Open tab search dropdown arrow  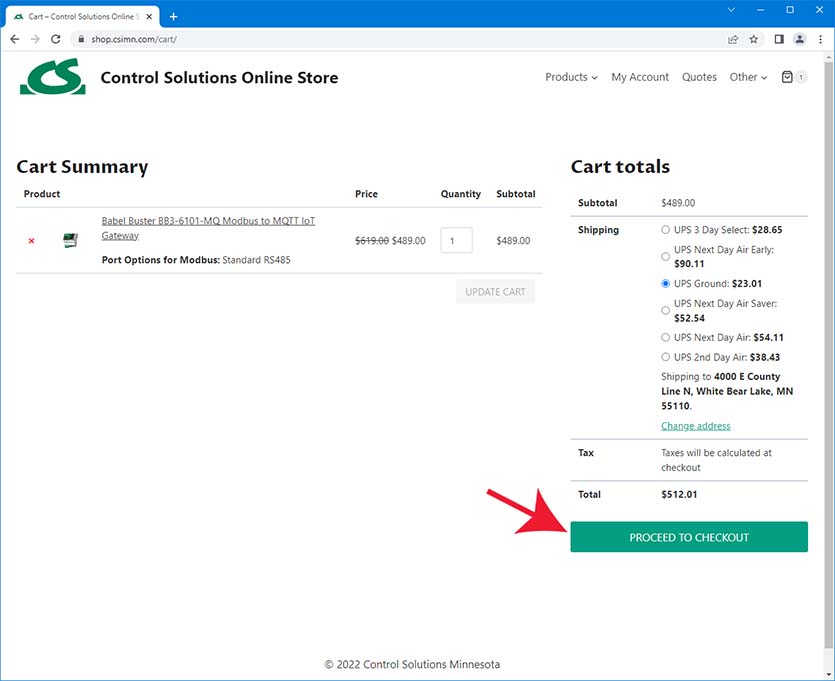(x=731, y=10)
